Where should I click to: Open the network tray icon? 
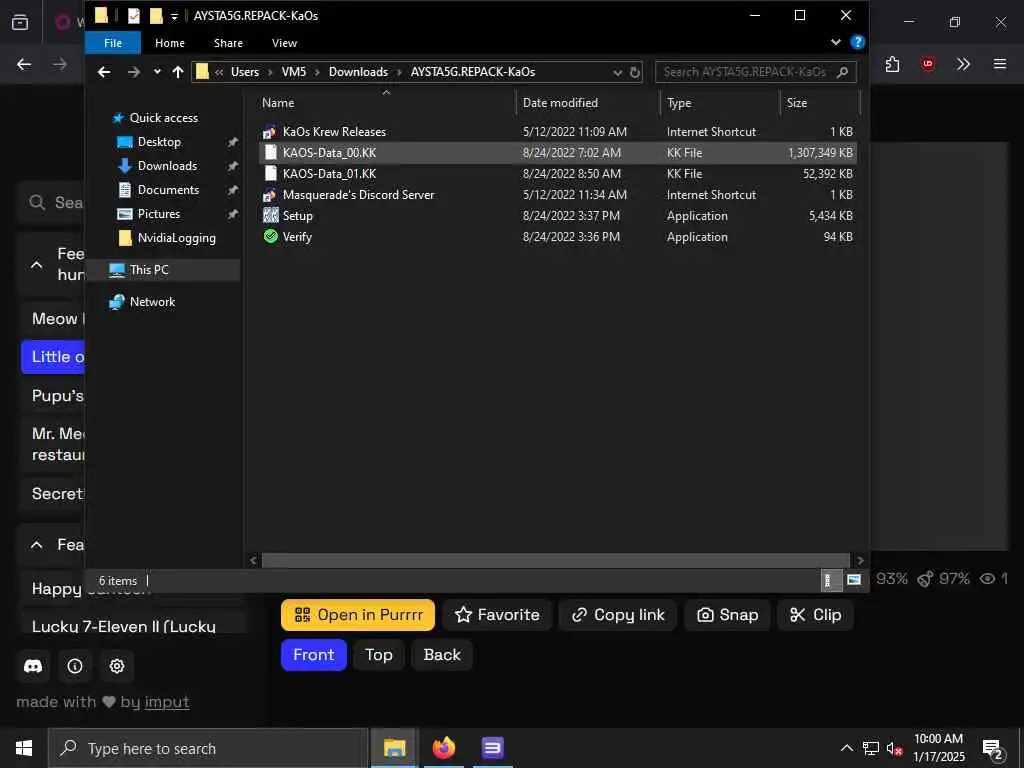tap(871, 749)
